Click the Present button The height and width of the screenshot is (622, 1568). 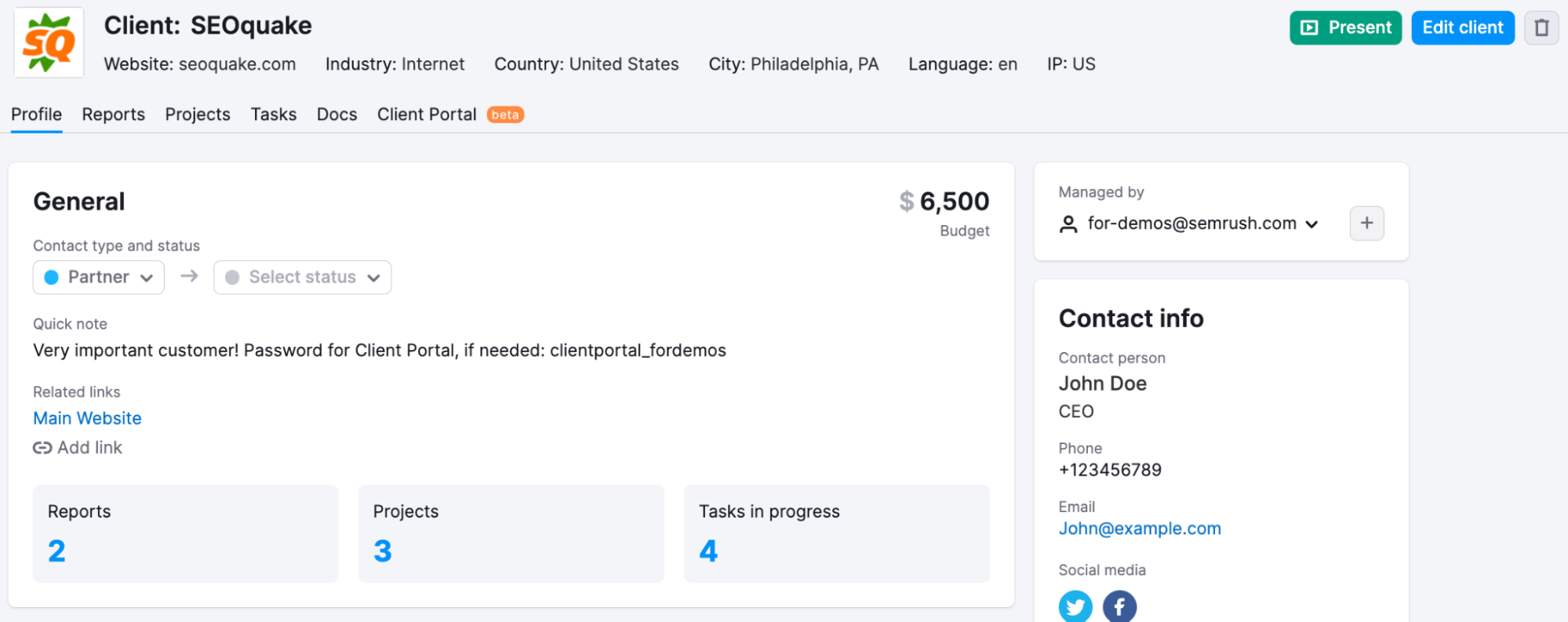coord(1345,28)
